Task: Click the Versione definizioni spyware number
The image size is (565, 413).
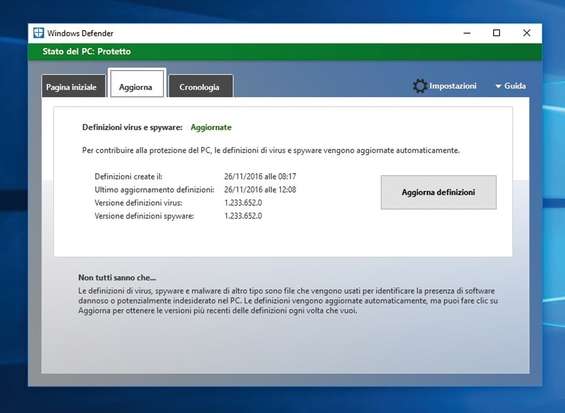Action: (x=243, y=216)
